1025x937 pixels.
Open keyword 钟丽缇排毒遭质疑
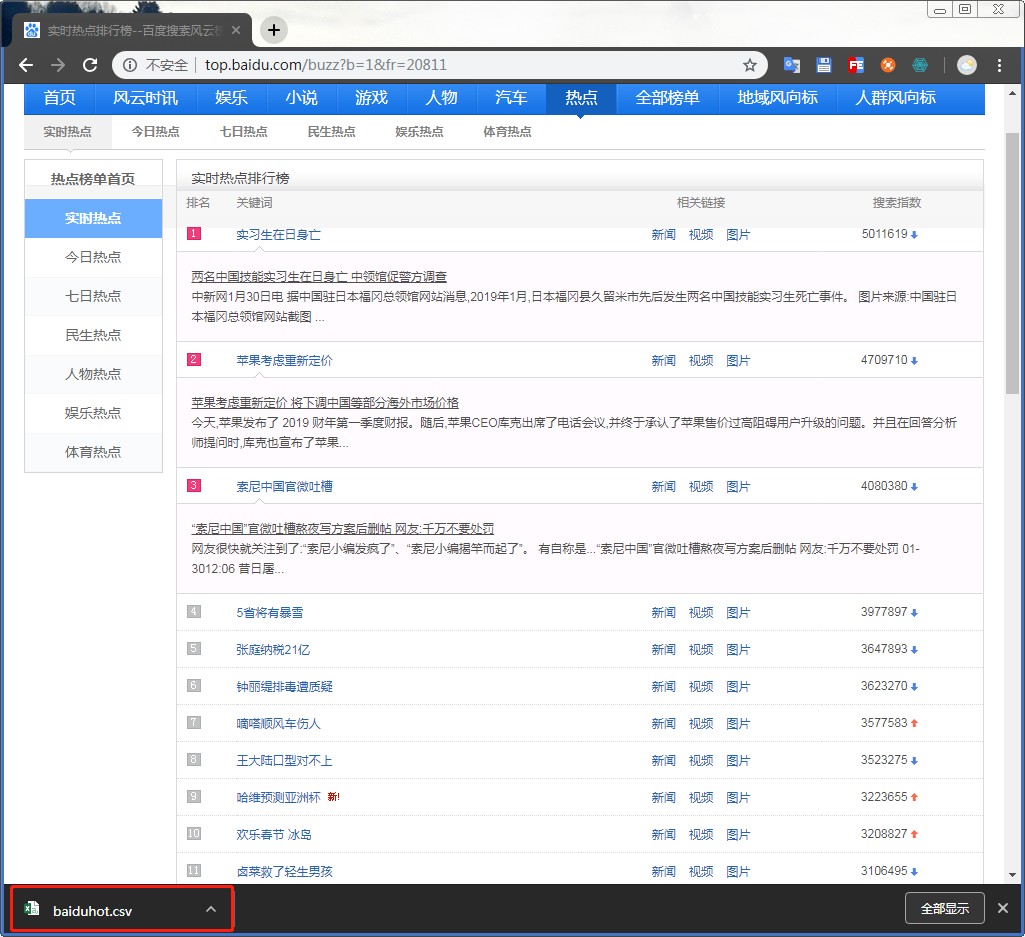[x=284, y=687]
